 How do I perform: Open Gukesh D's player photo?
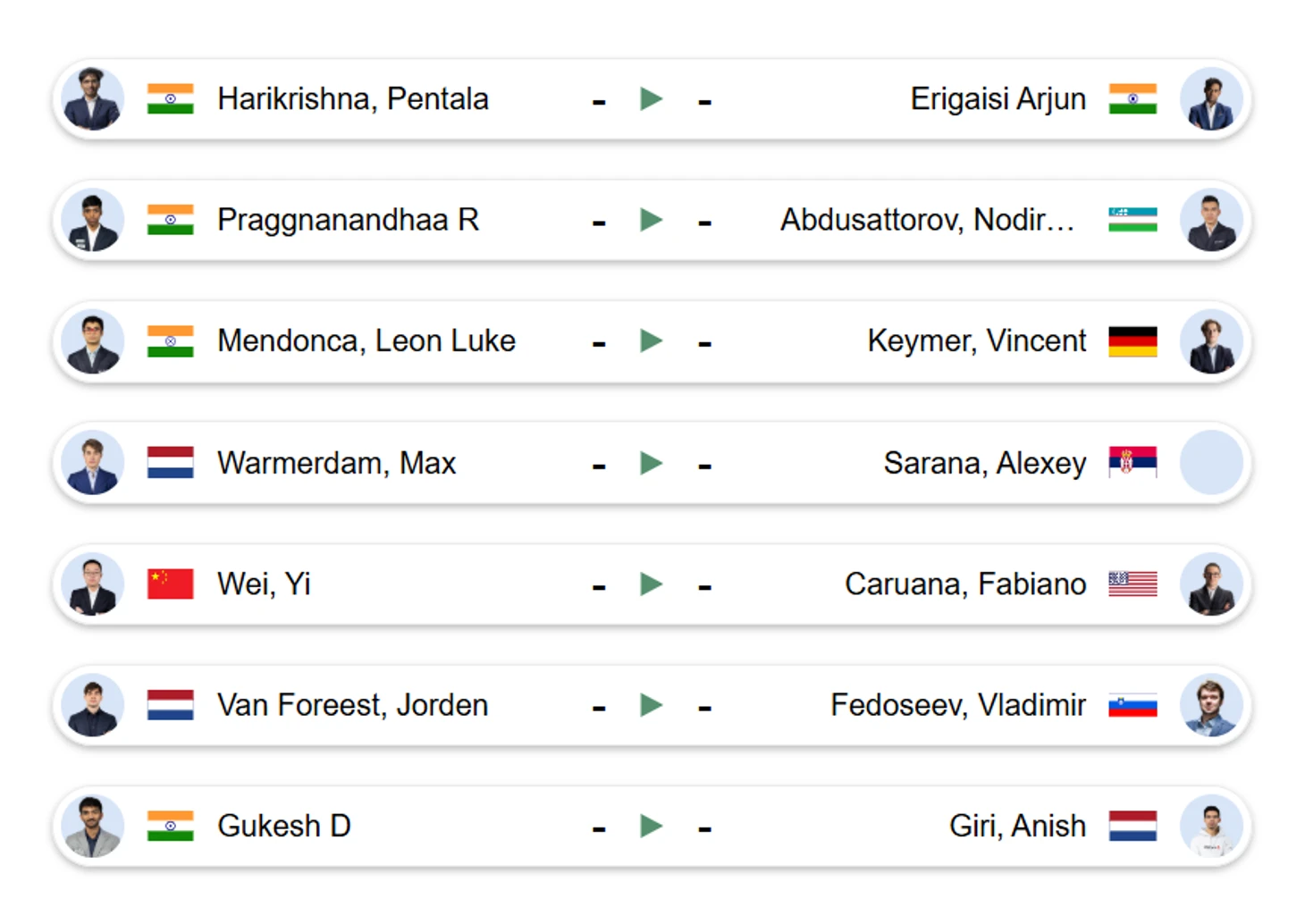93,826
